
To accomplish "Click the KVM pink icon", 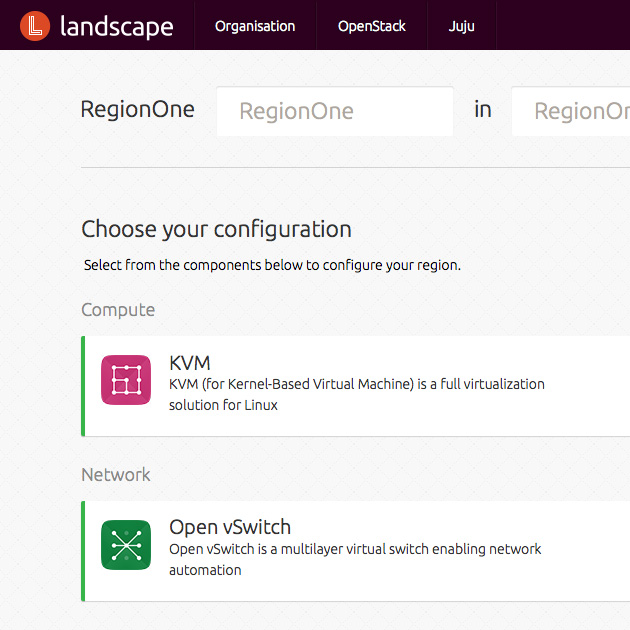I will (x=126, y=380).
